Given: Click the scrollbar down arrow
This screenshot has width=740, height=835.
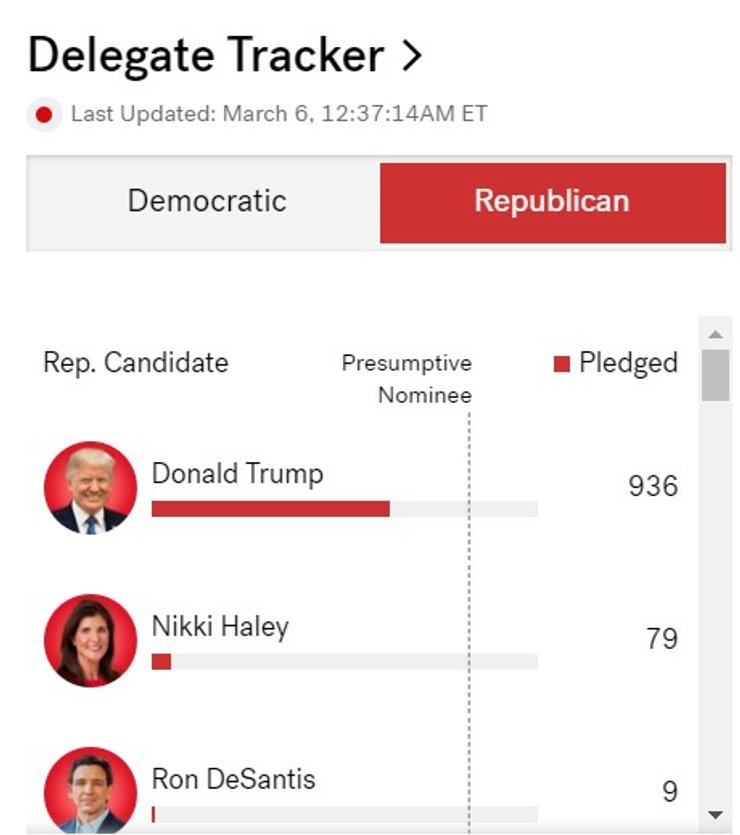Looking at the screenshot, I should (715, 816).
